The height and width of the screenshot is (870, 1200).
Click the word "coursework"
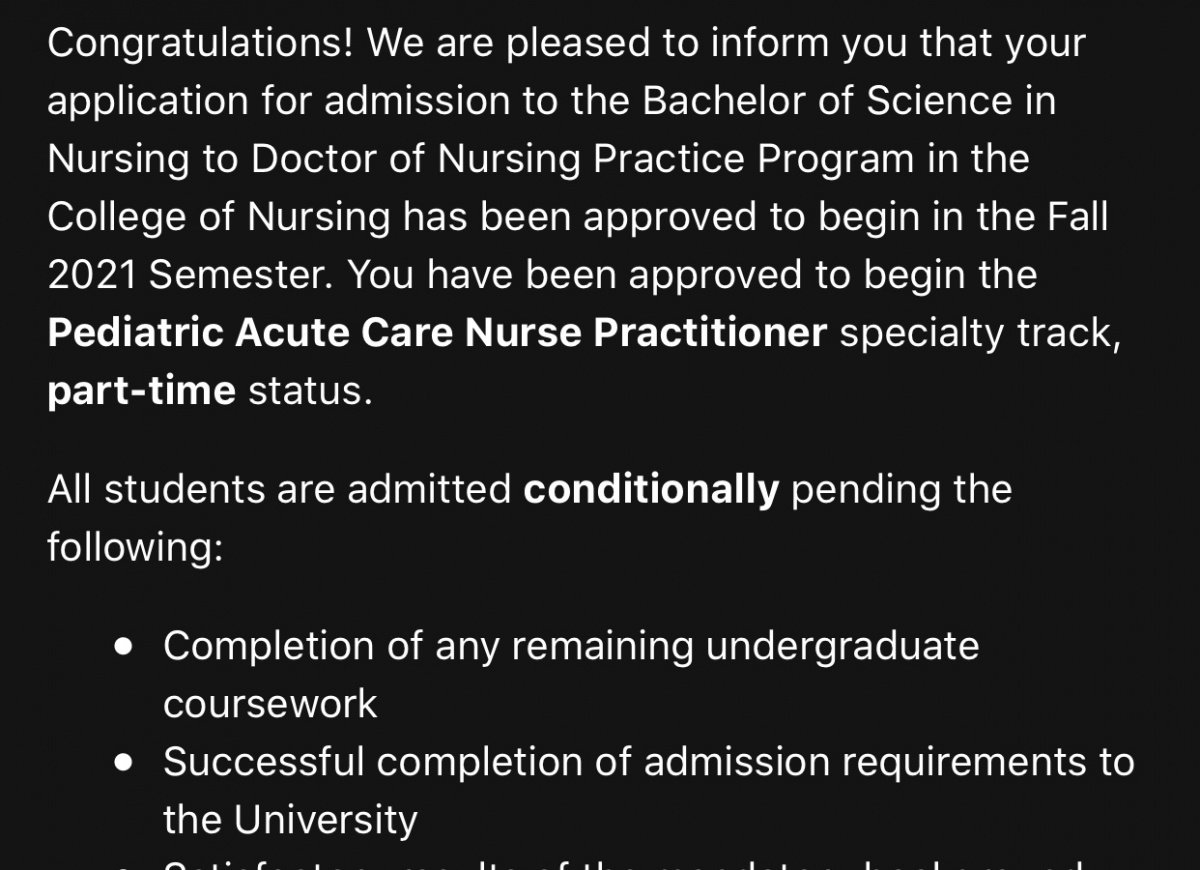tap(270, 704)
